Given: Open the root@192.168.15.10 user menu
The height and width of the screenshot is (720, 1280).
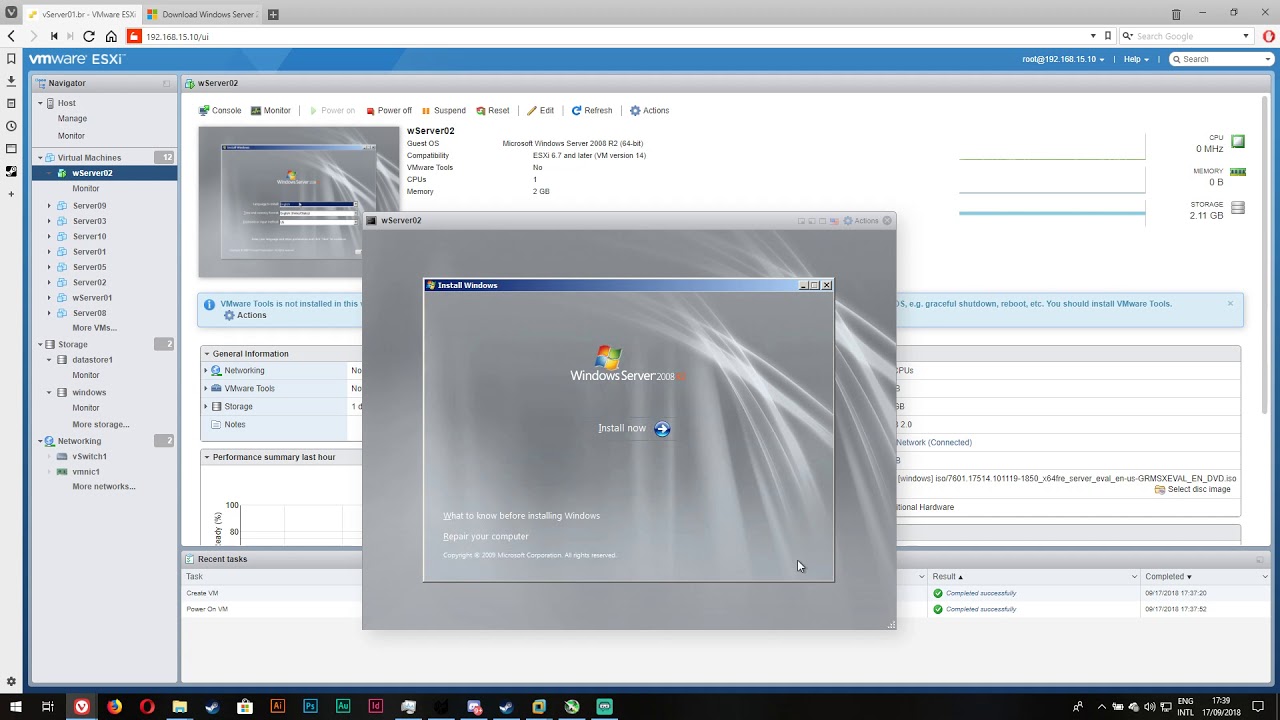Looking at the screenshot, I should point(1063,60).
